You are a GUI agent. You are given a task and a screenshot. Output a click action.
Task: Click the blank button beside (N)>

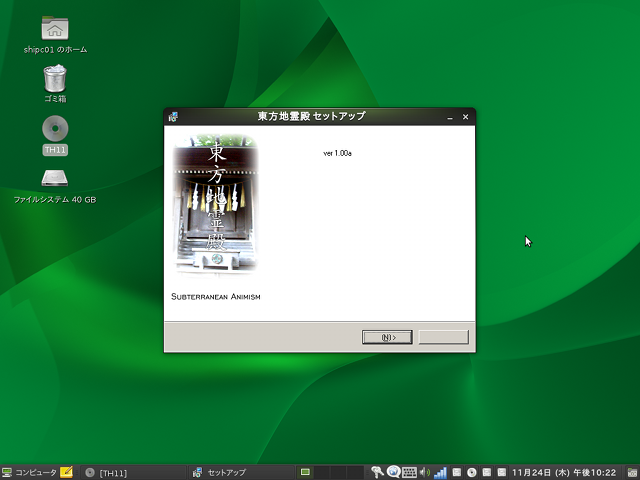pos(444,337)
